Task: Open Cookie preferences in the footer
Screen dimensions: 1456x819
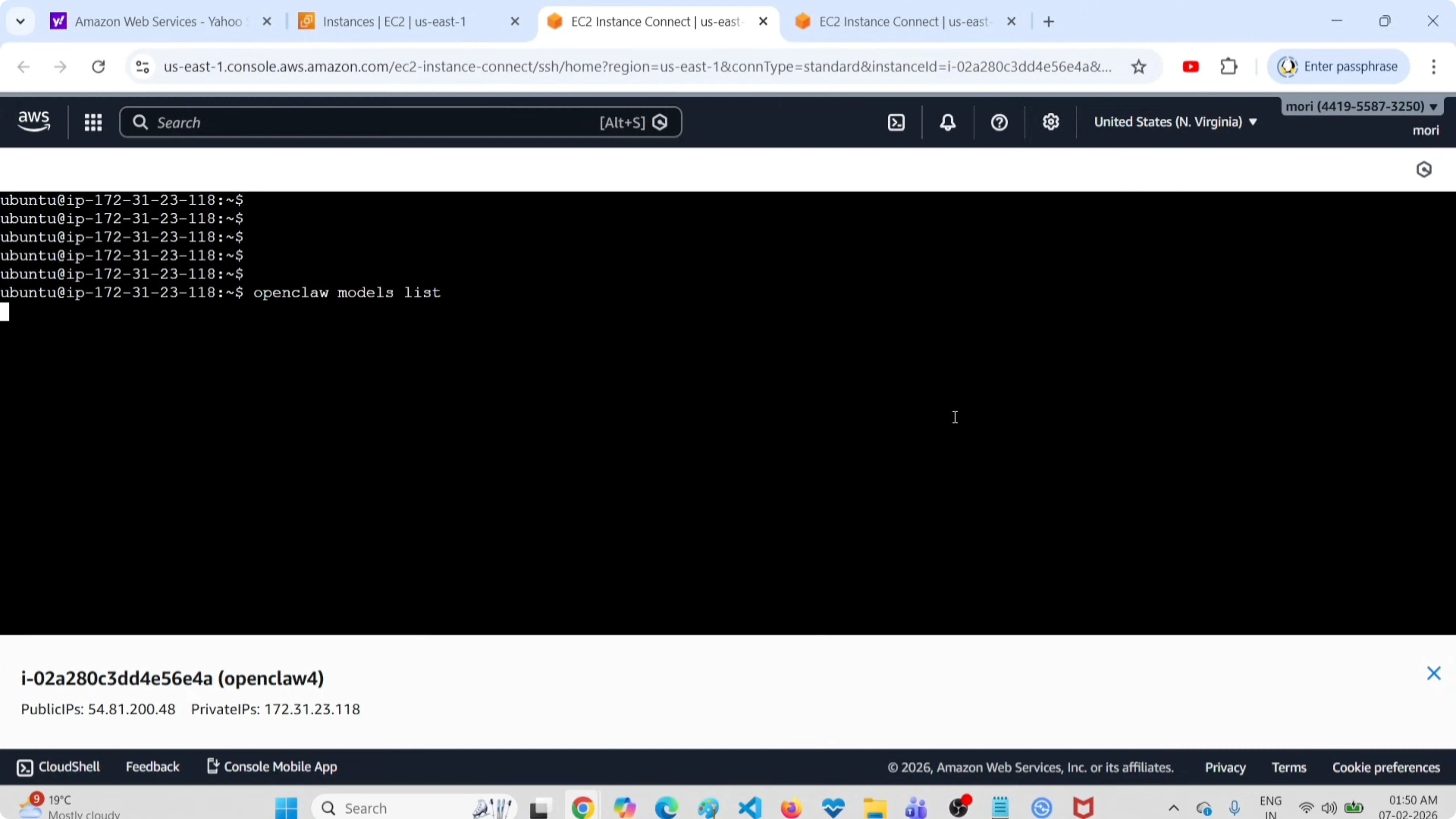Action: pyautogui.click(x=1386, y=768)
